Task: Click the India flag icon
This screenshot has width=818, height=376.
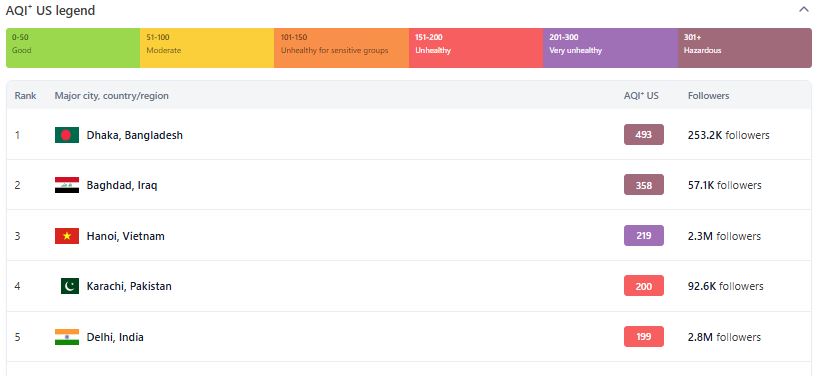Action: pyautogui.click(x=67, y=337)
